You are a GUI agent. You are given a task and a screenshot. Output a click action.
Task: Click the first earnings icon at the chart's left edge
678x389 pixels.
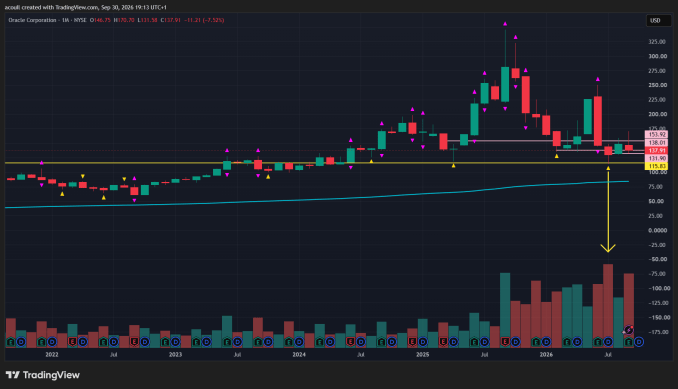coord(10,342)
